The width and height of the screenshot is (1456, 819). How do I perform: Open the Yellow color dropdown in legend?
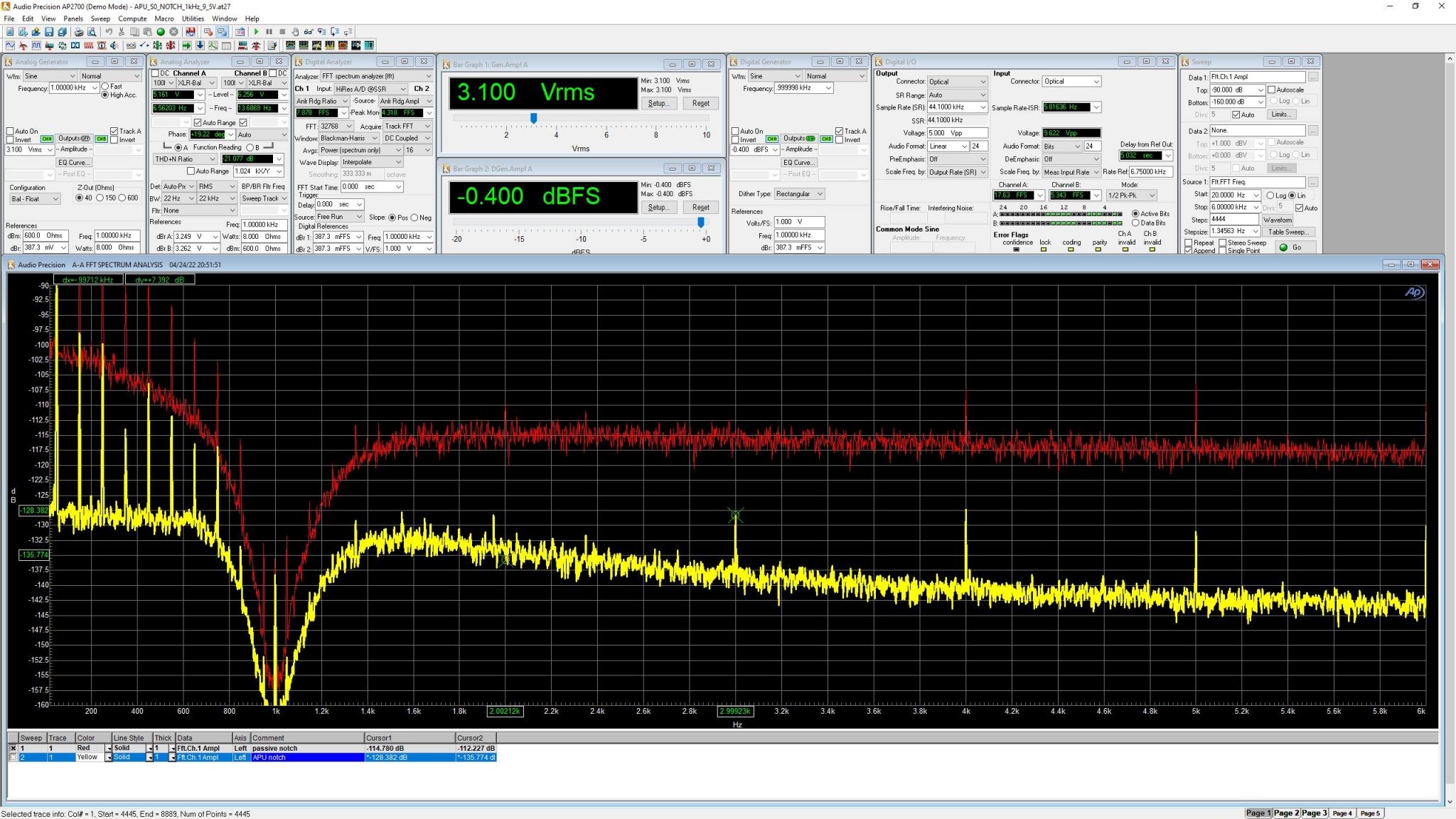pos(108,757)
